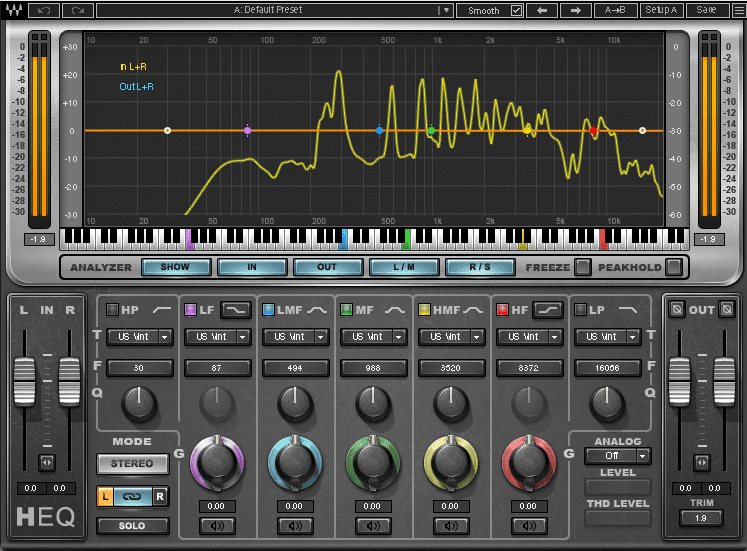Select analyzer R / S channel
Image resolution: width=747 pixels, height=551 pixels.
(480, 267)
